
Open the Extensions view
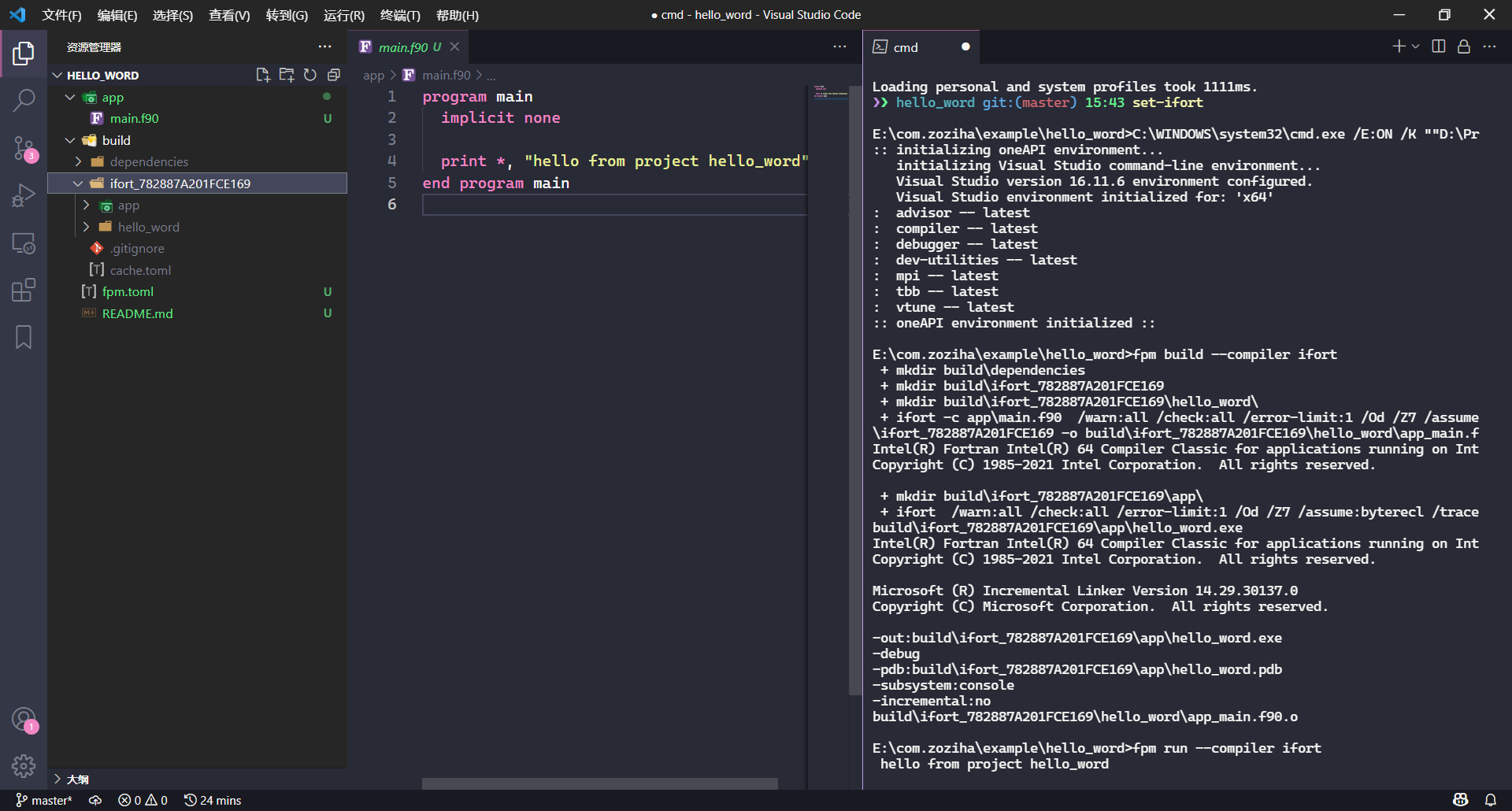pos(24,290)
